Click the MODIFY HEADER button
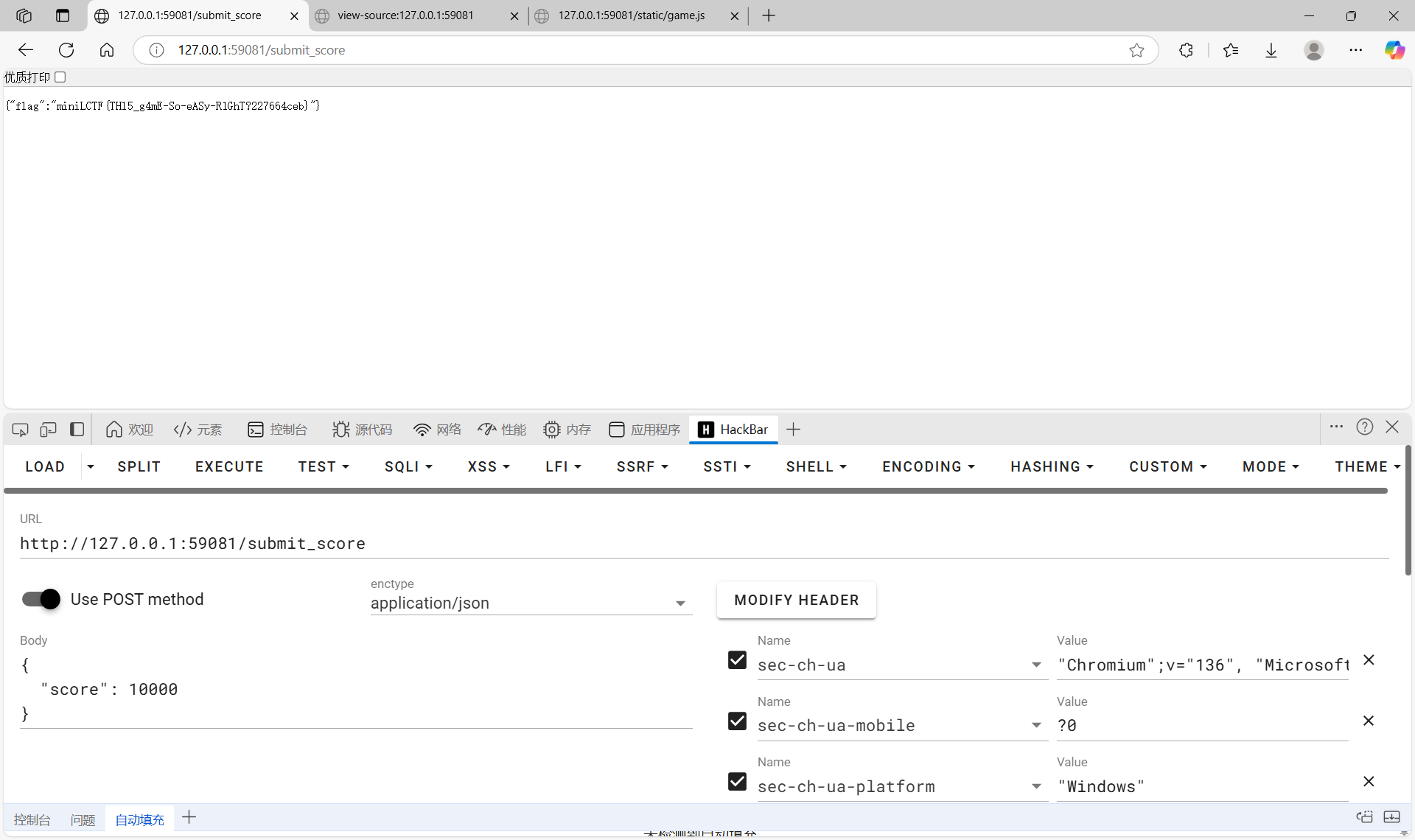 click(796, 601)
